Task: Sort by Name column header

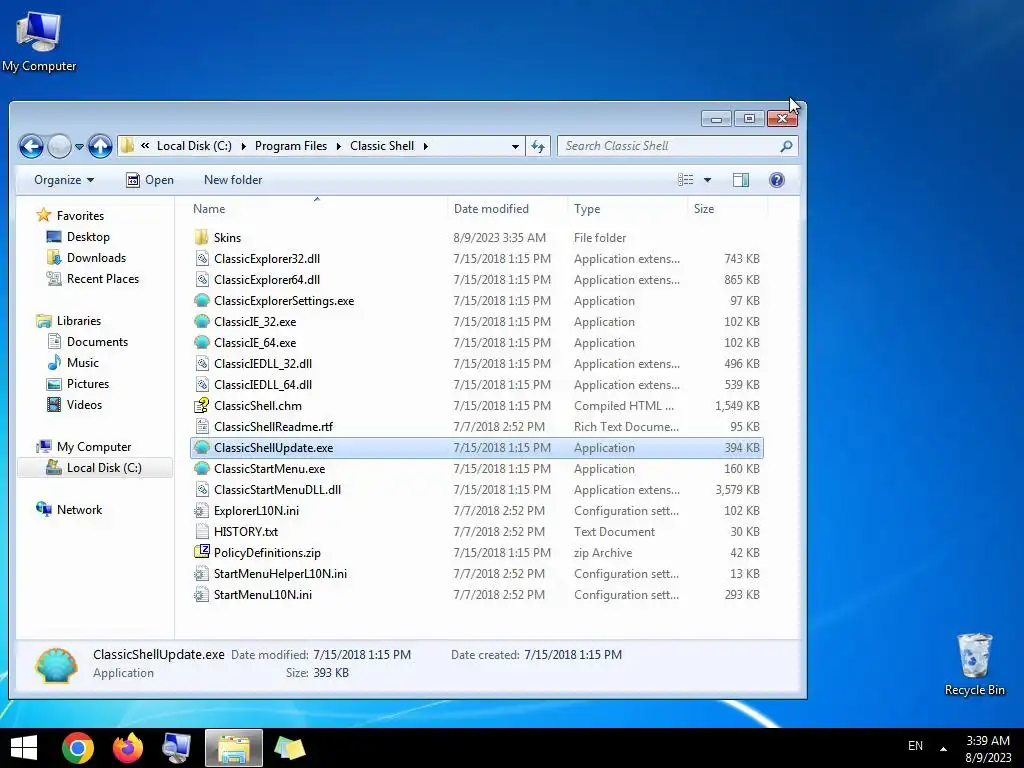Action: tap(209, 209)
